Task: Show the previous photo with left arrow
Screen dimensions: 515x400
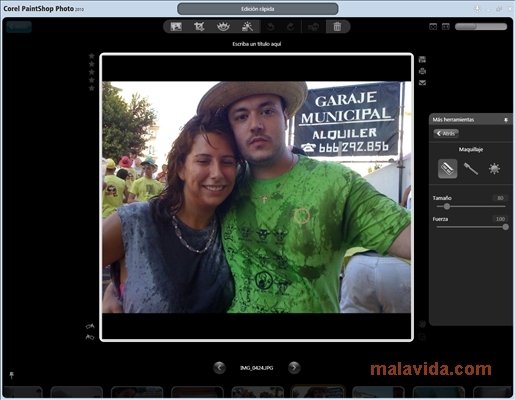Action: click(219, 368)
